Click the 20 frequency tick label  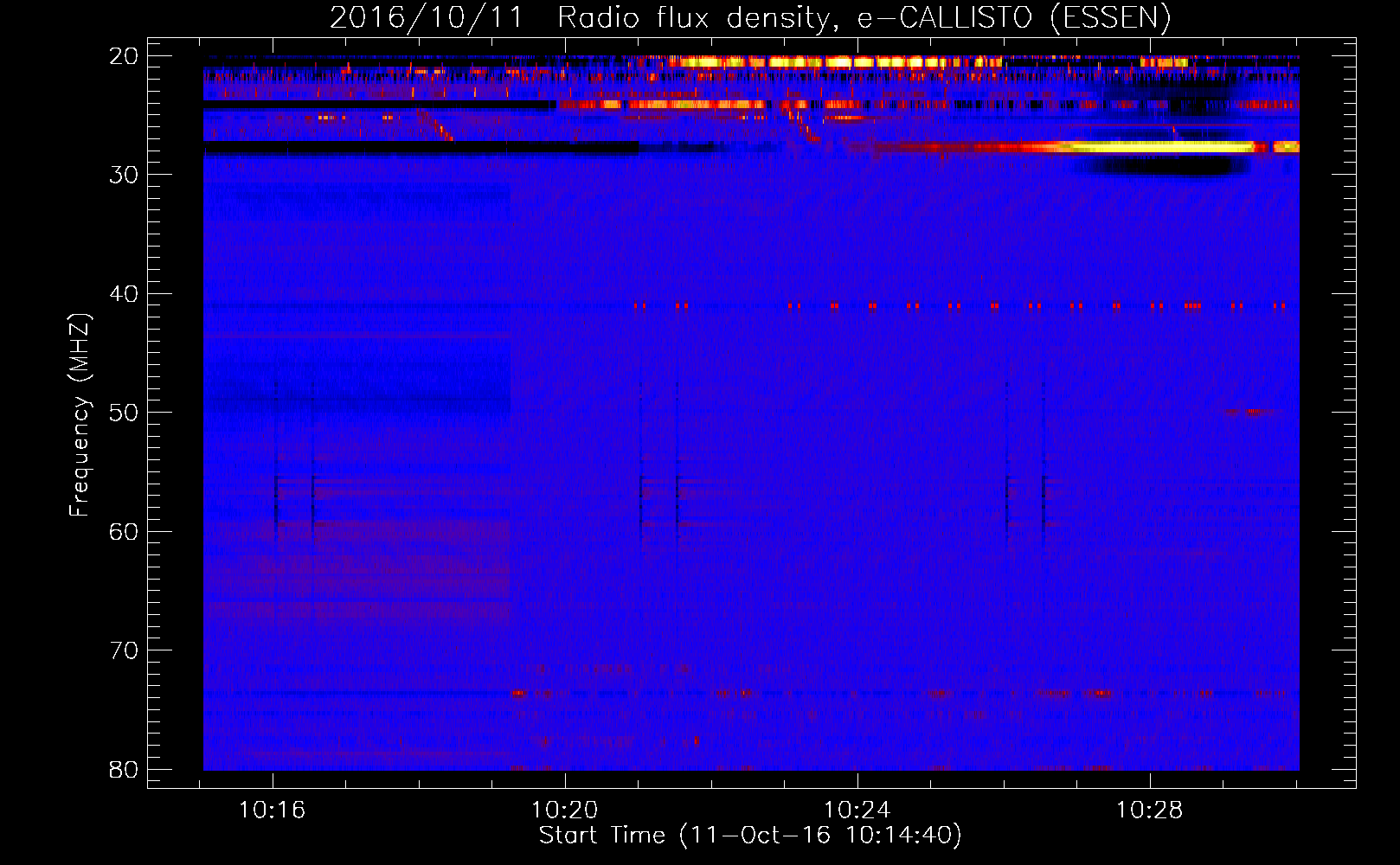(x=124, y=56)
